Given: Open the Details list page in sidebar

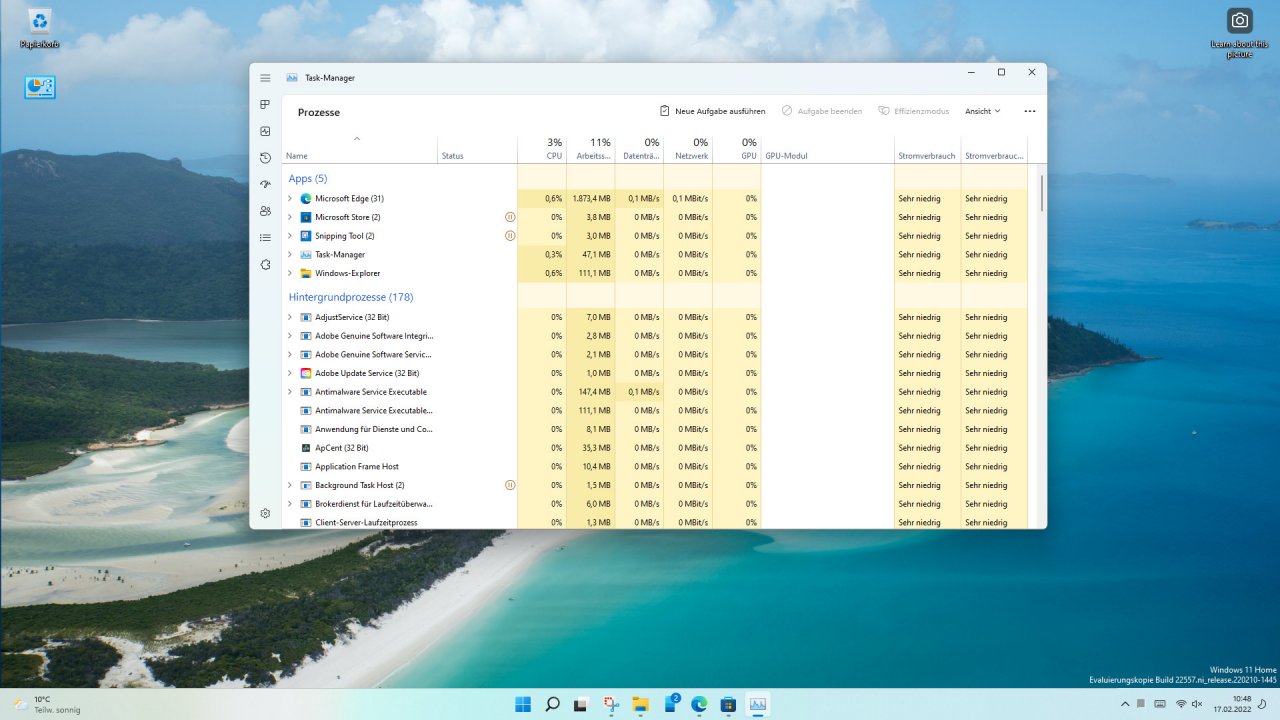Looking at the screenshot, I should (265, 238).
